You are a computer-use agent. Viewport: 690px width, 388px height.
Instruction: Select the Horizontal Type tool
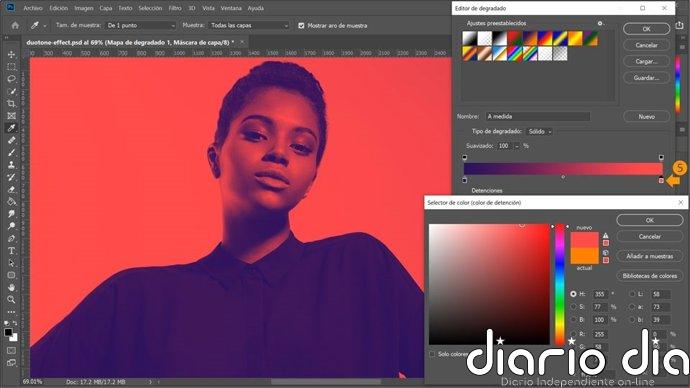[11, 251]
